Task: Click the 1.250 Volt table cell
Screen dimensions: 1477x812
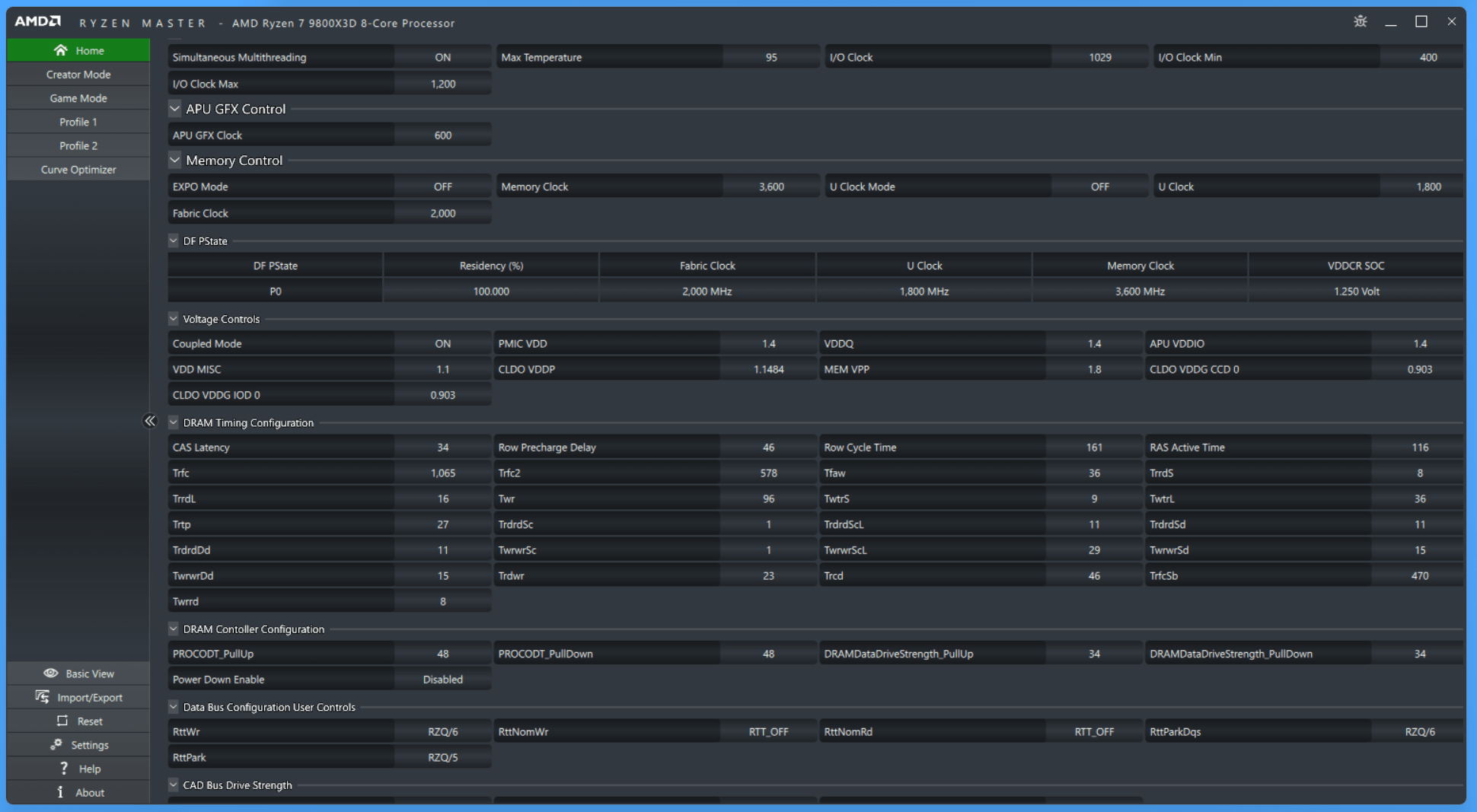Action: pos(1356,291)
